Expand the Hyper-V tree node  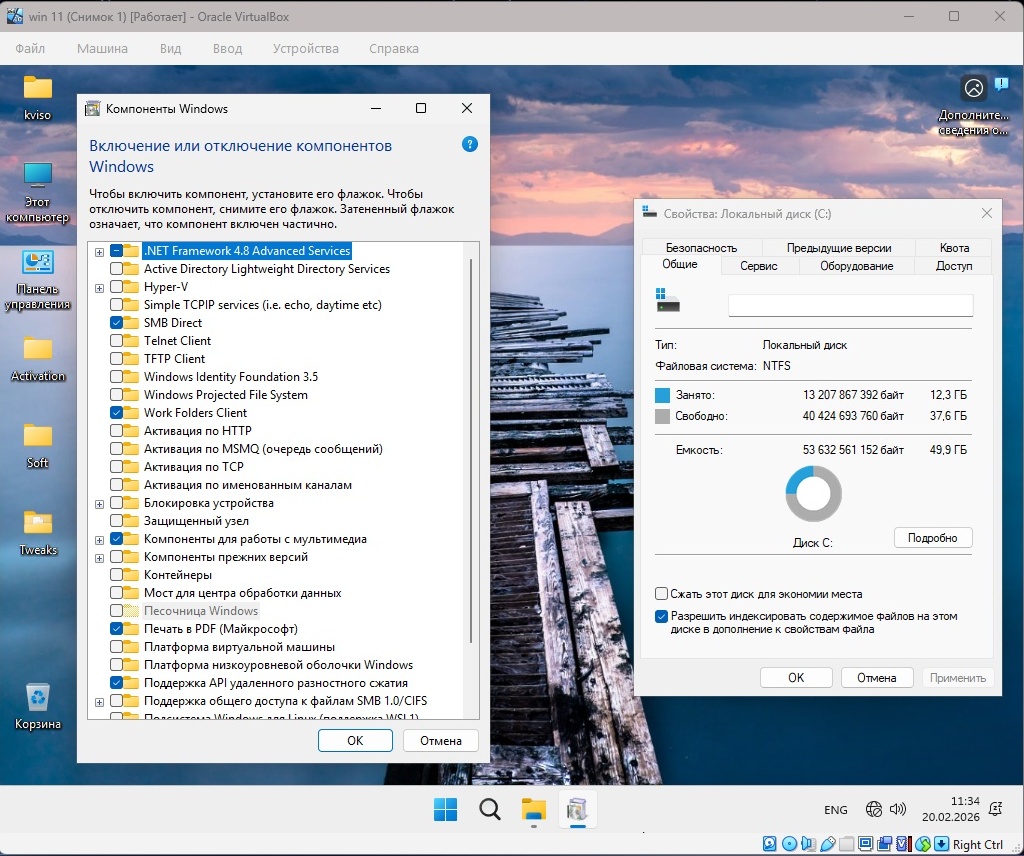(99, 287)
